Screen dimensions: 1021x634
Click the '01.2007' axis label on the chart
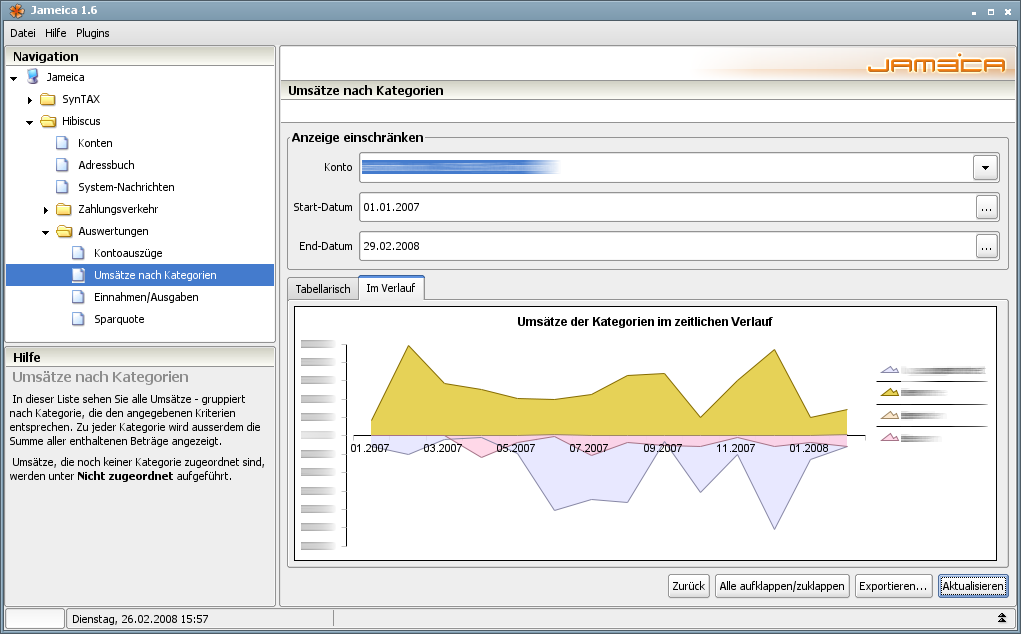(369, 448)
